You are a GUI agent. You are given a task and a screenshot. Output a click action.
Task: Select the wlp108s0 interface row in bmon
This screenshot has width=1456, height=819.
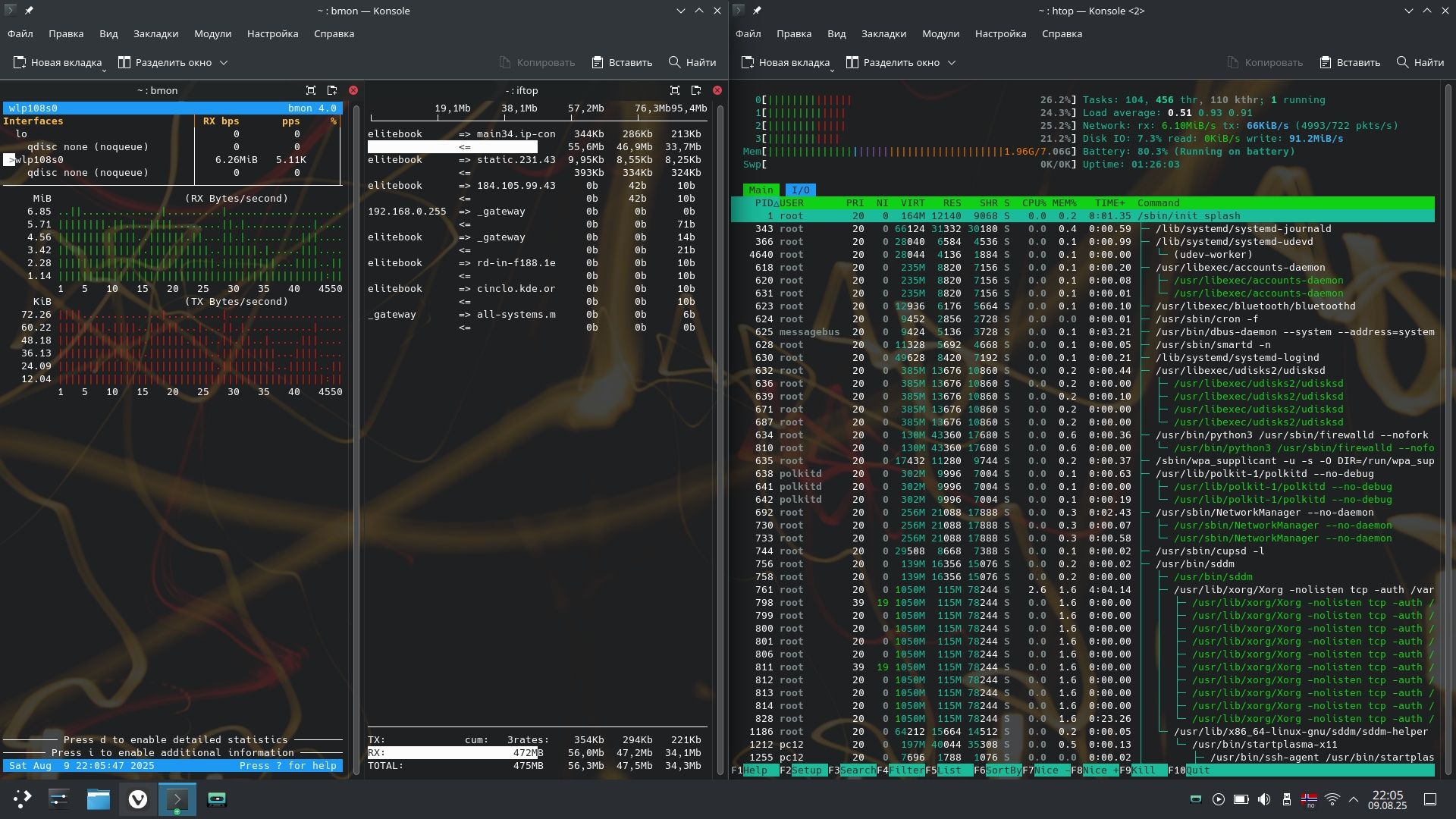pyautogui.click(x=173, y=160)
